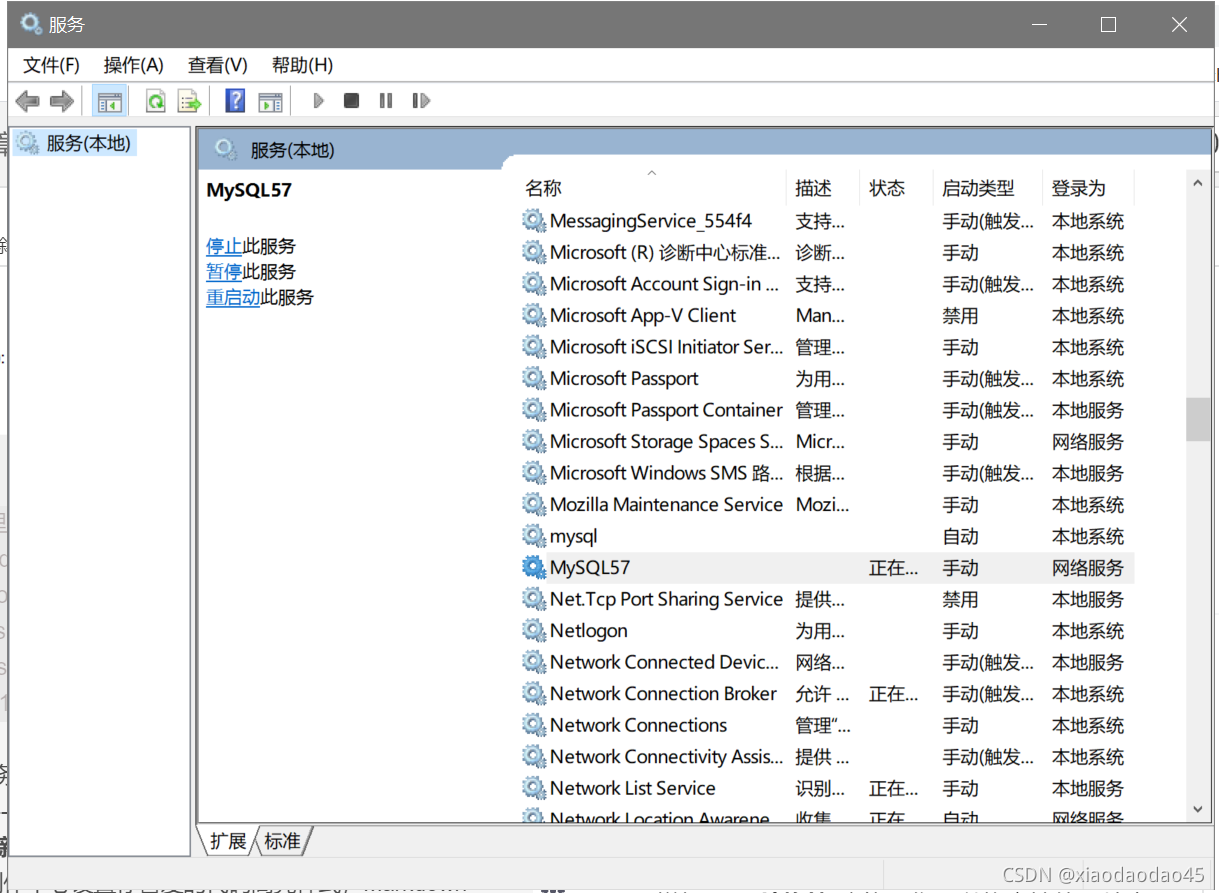Screen dimensions: 1219x893
Task: Click gear icon beside Mozilla Maintenance Service
Action: click(535, 504)
